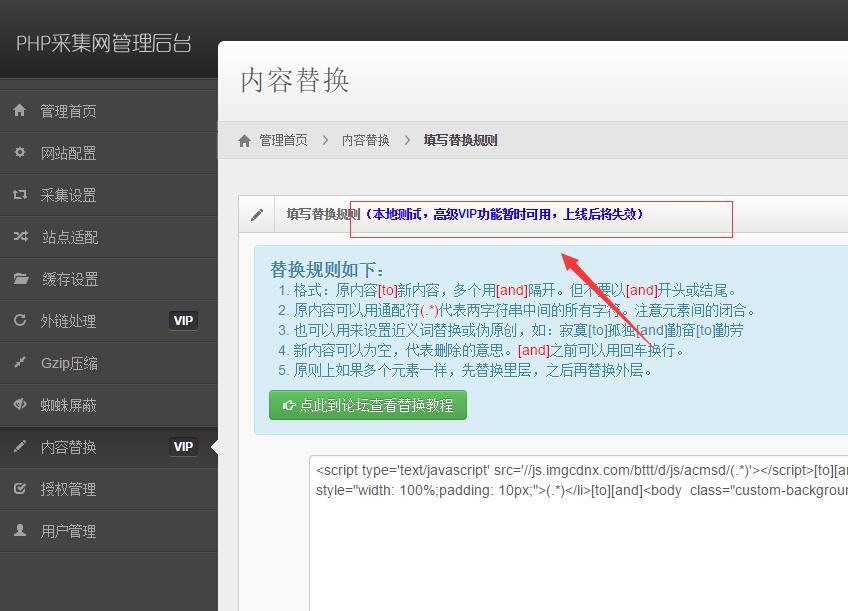This screenshot has height=611, width=848.
Task: Click the home icon beside 管理首页 in sidebar
Action: click(x=19, y=110)
